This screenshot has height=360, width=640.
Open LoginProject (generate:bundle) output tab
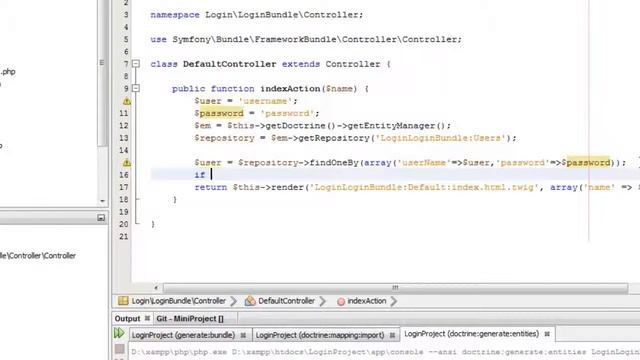(183, 335)
